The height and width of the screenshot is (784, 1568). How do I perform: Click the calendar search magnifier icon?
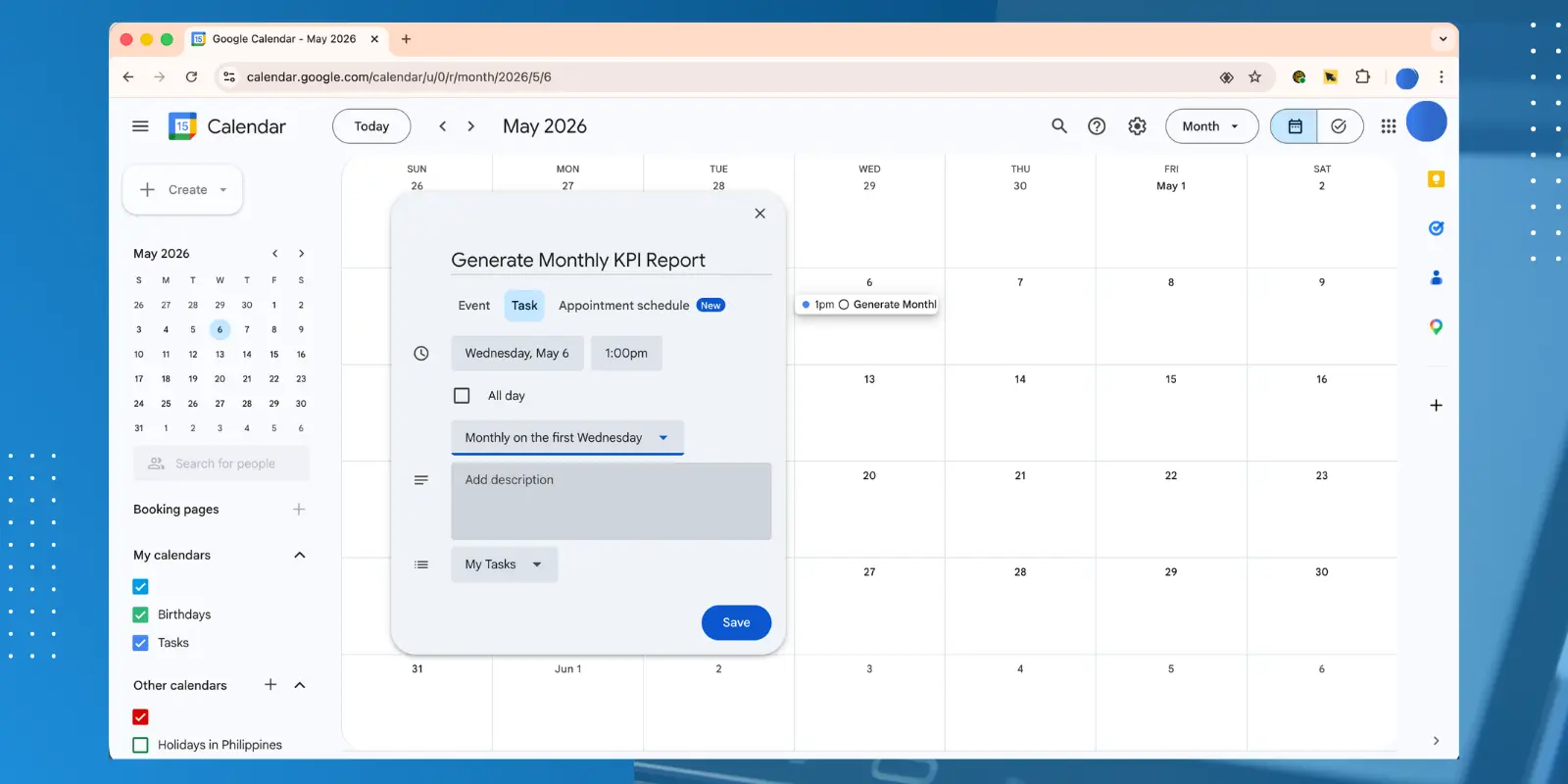1058,126
